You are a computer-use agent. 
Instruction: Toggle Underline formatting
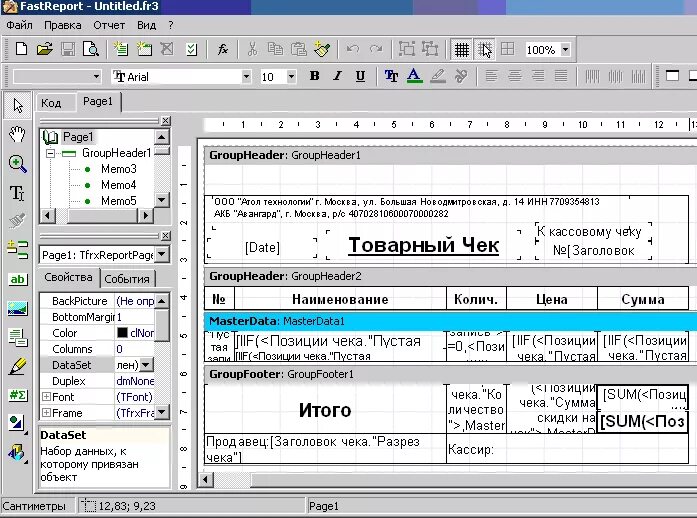(x=360, y=76)
